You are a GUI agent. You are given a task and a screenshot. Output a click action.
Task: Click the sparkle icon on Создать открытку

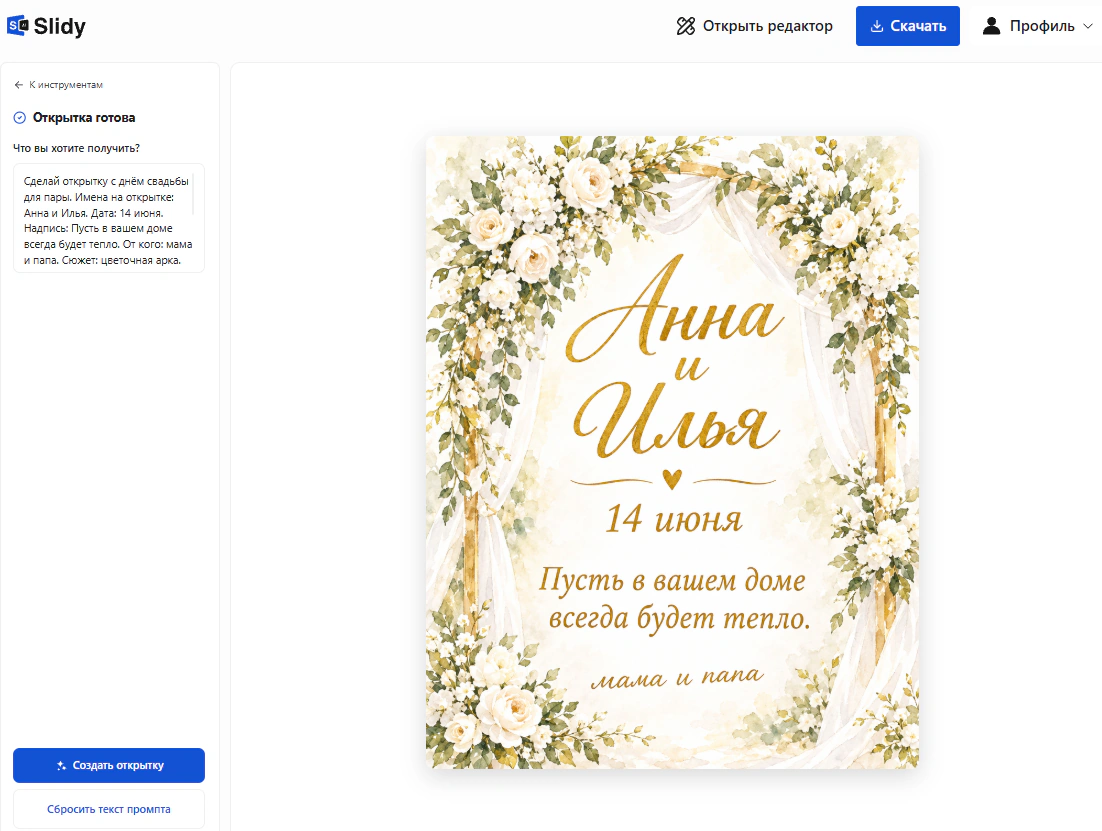tap(61, 766)
